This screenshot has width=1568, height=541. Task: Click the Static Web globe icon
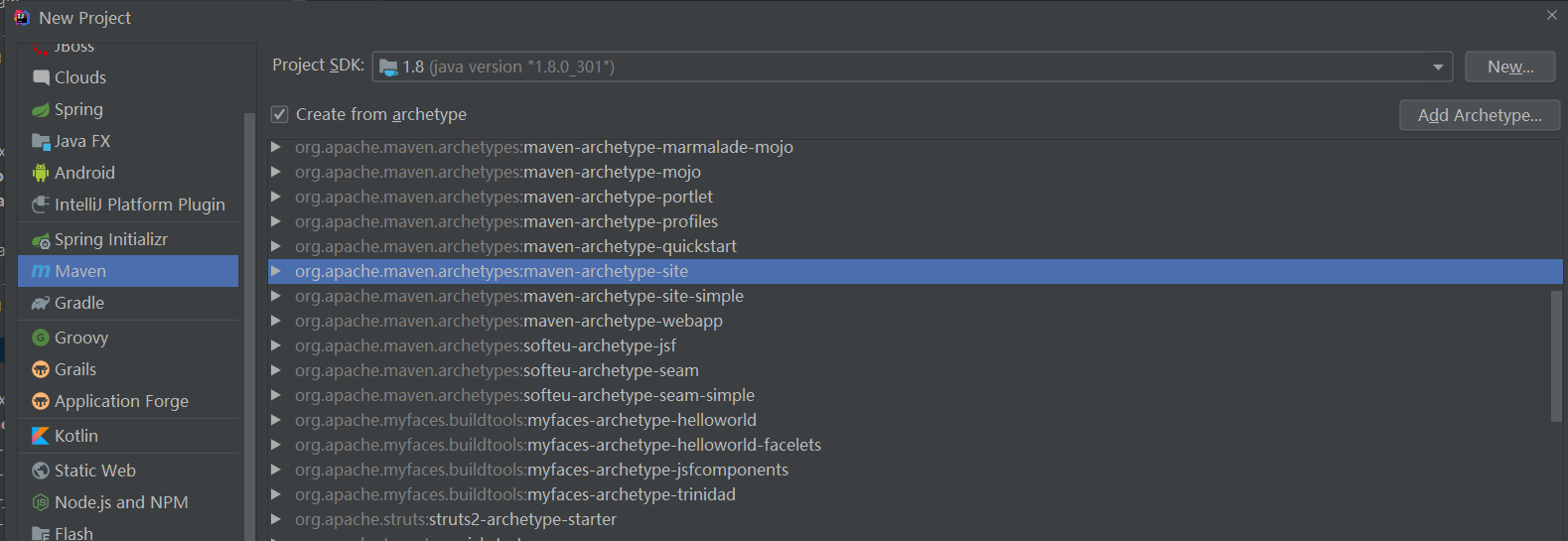pyautogui.click(x=41, y=471)
